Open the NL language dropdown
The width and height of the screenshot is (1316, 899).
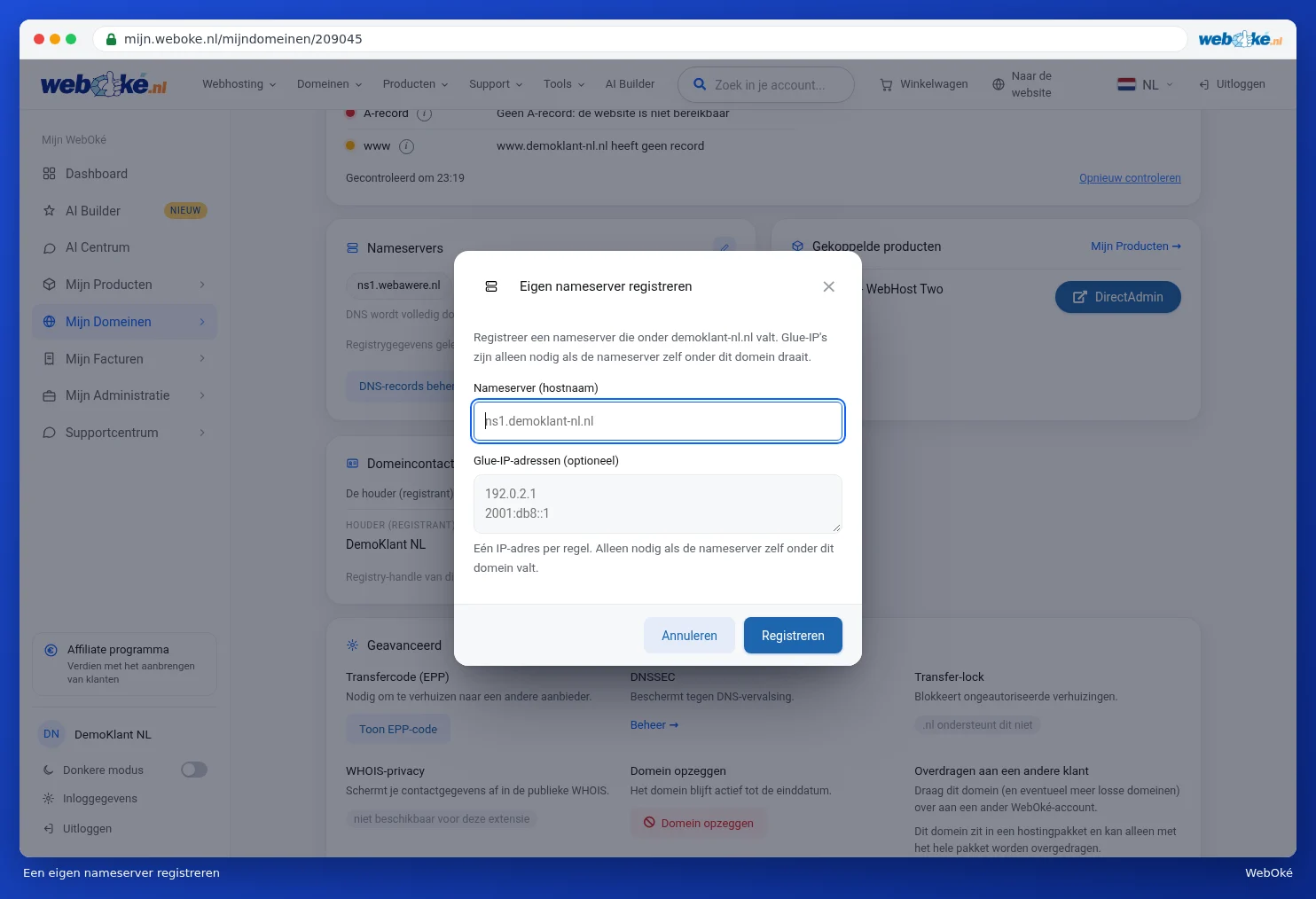pos(1146,84)
